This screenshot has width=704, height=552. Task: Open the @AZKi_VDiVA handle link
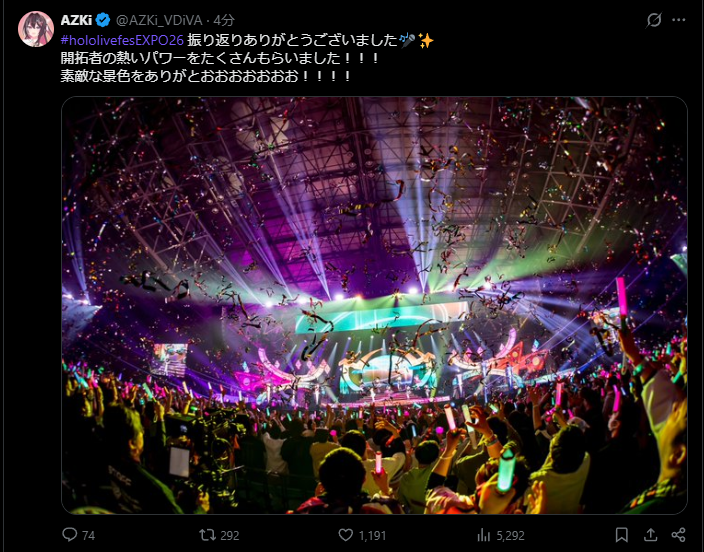pyautogui.click(x=159, y=20)
